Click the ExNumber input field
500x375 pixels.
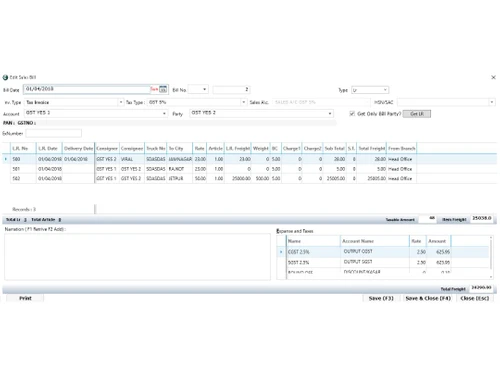54,133
